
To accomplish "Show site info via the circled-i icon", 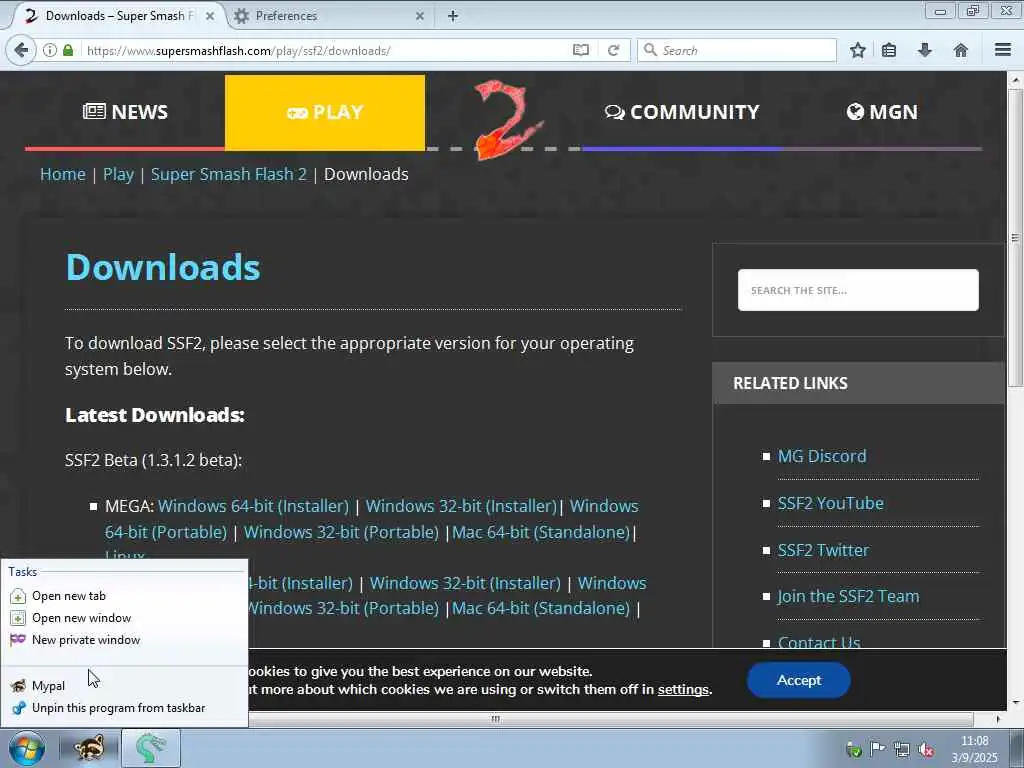I will pos(50,50).
